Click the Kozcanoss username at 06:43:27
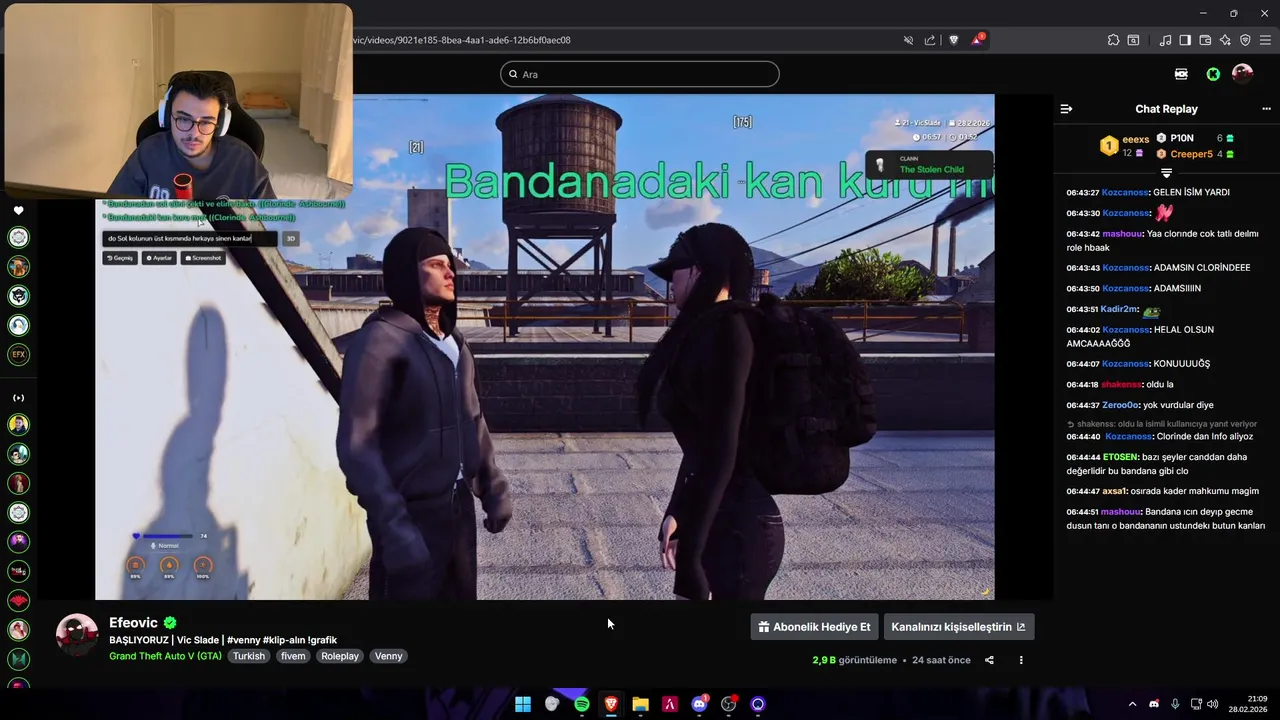This screenshot has width=1280, height=720. point(1125,192)
